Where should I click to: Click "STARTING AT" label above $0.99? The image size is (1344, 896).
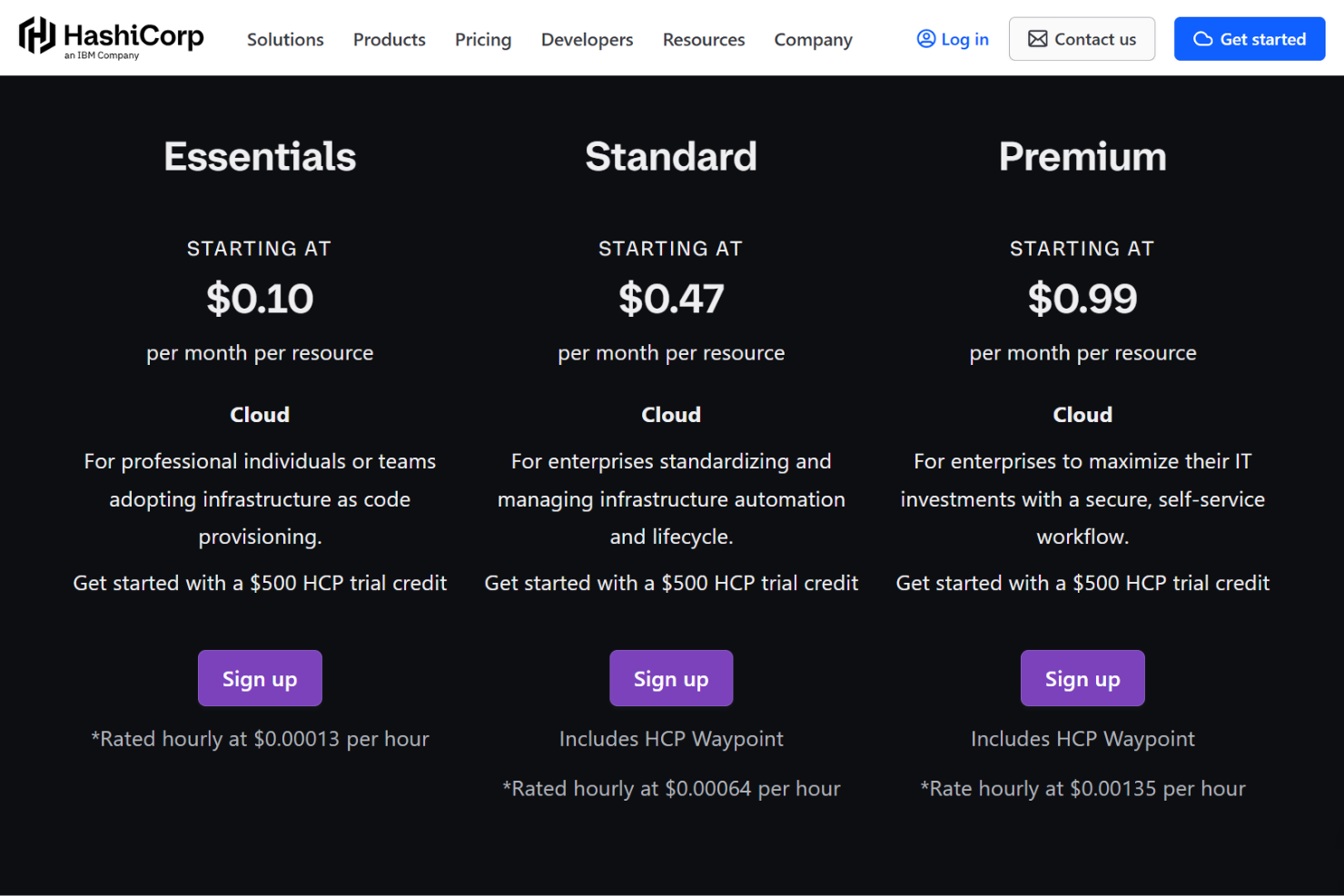(x=1082, y=249)
